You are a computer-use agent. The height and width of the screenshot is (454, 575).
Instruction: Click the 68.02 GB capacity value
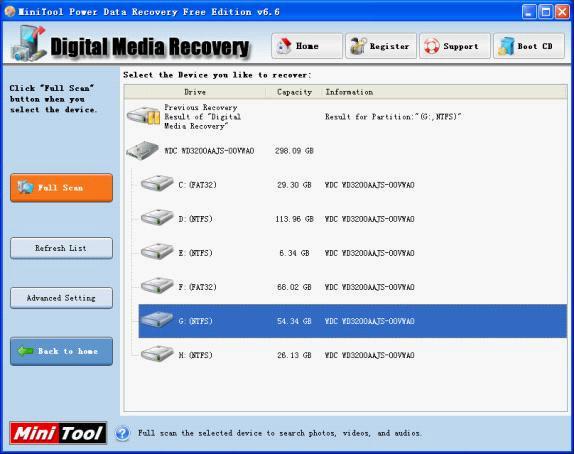pyautogui.click(x=294, y=287)
